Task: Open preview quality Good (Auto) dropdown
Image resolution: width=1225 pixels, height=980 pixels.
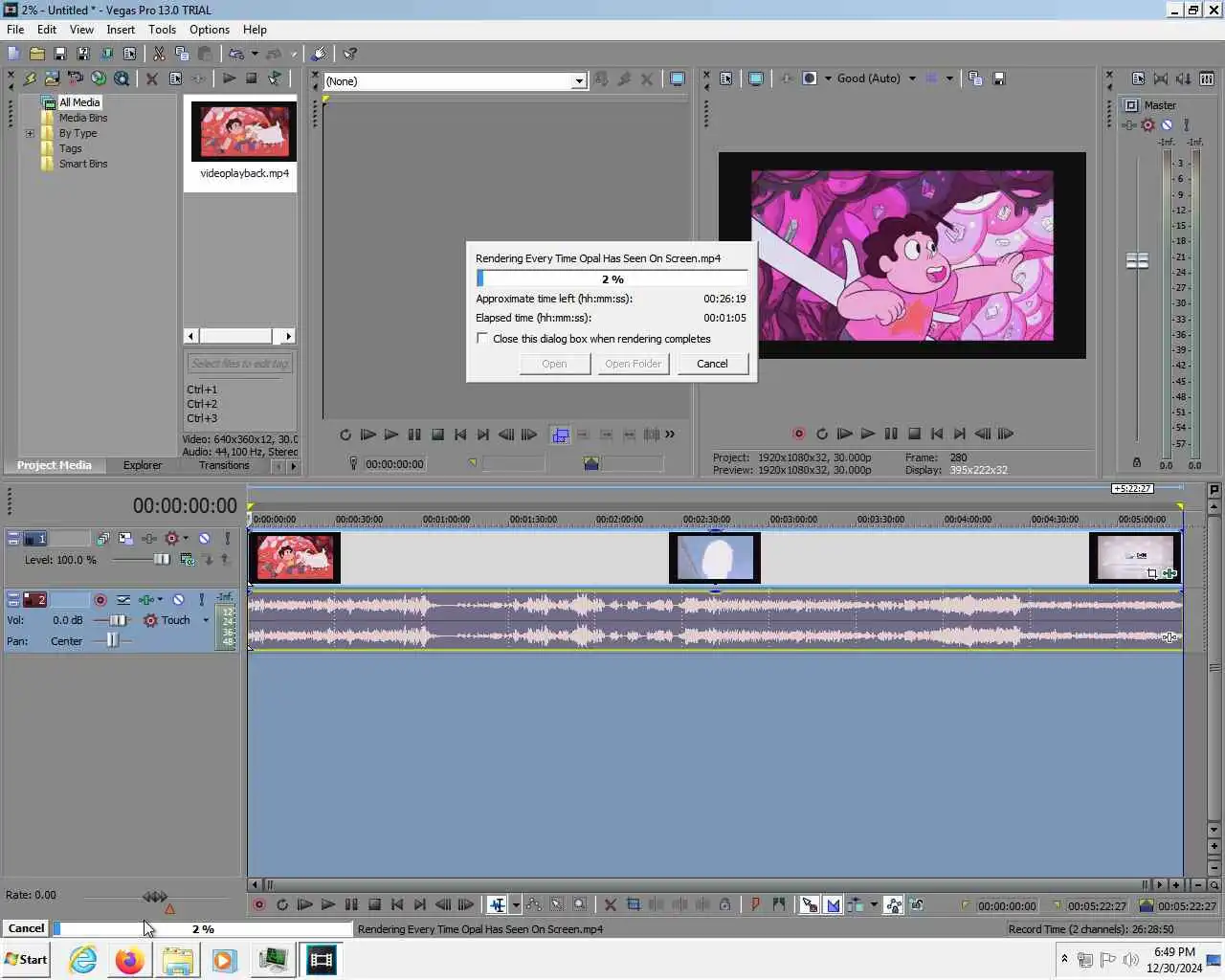Action: click(x=912, y=78)
